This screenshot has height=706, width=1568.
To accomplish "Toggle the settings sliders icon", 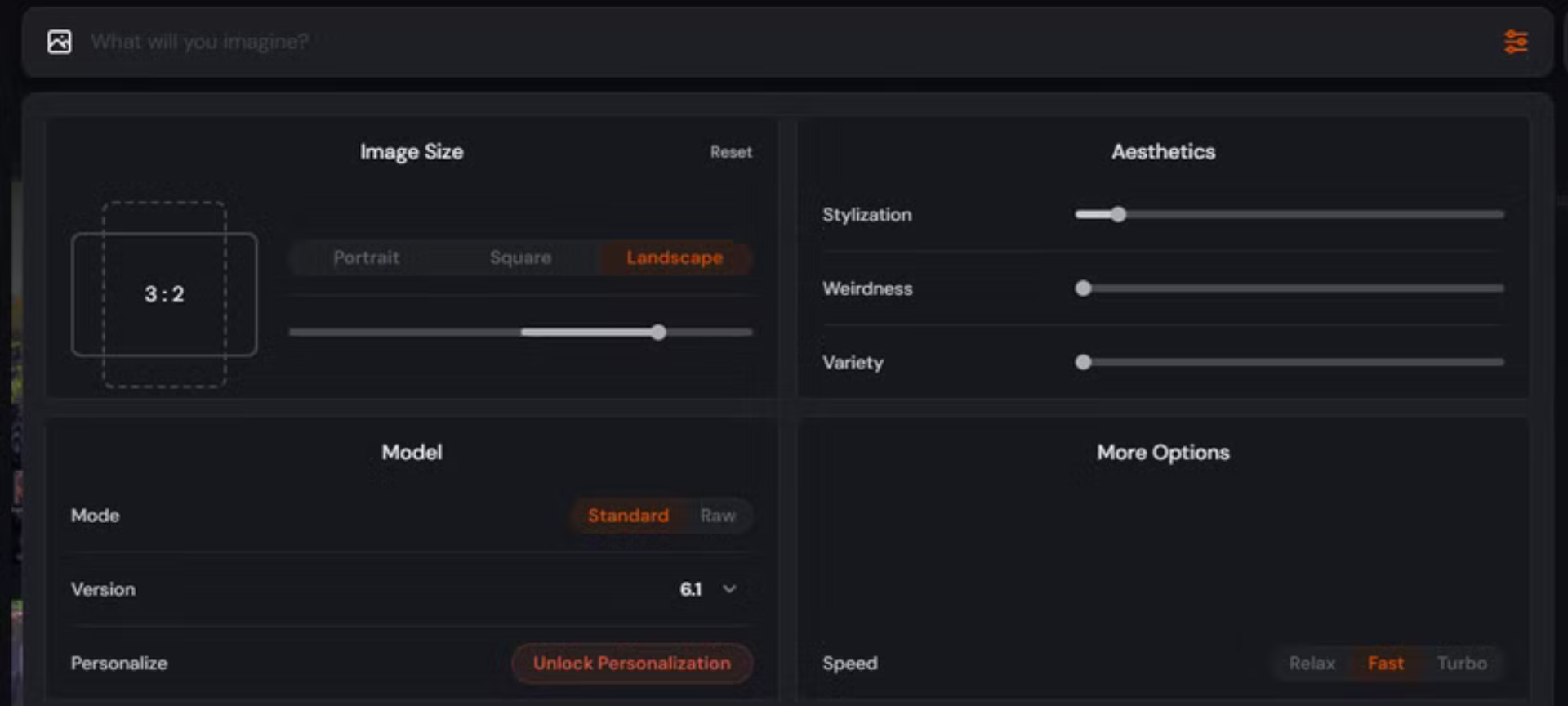I will (1516, 42).
